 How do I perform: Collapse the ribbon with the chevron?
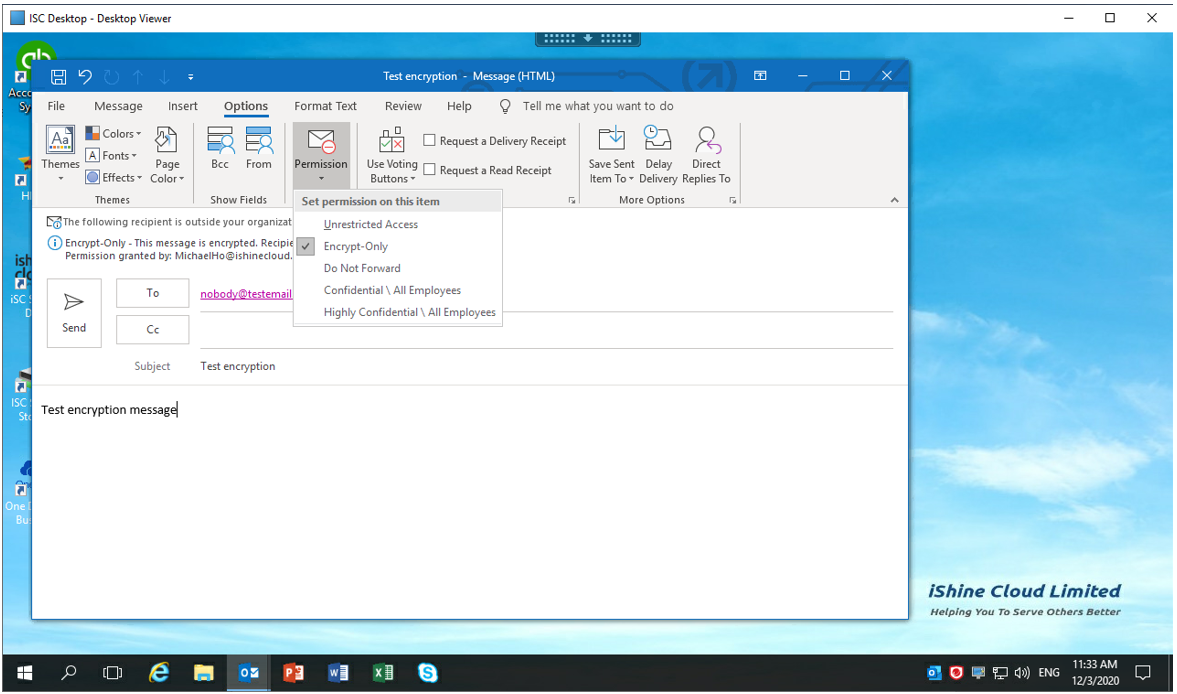(895, 200)
